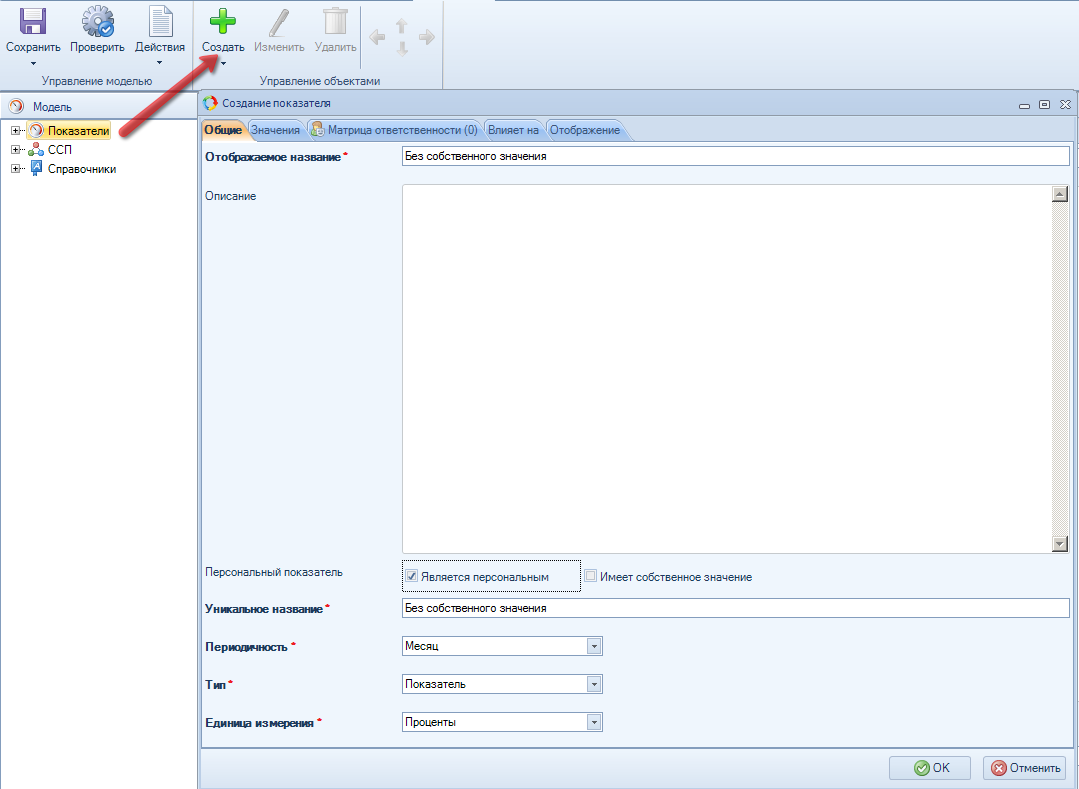The image size is (1079, 789).
Task: Click the Проверить gear icon
Action: click(x=97, y=22)
